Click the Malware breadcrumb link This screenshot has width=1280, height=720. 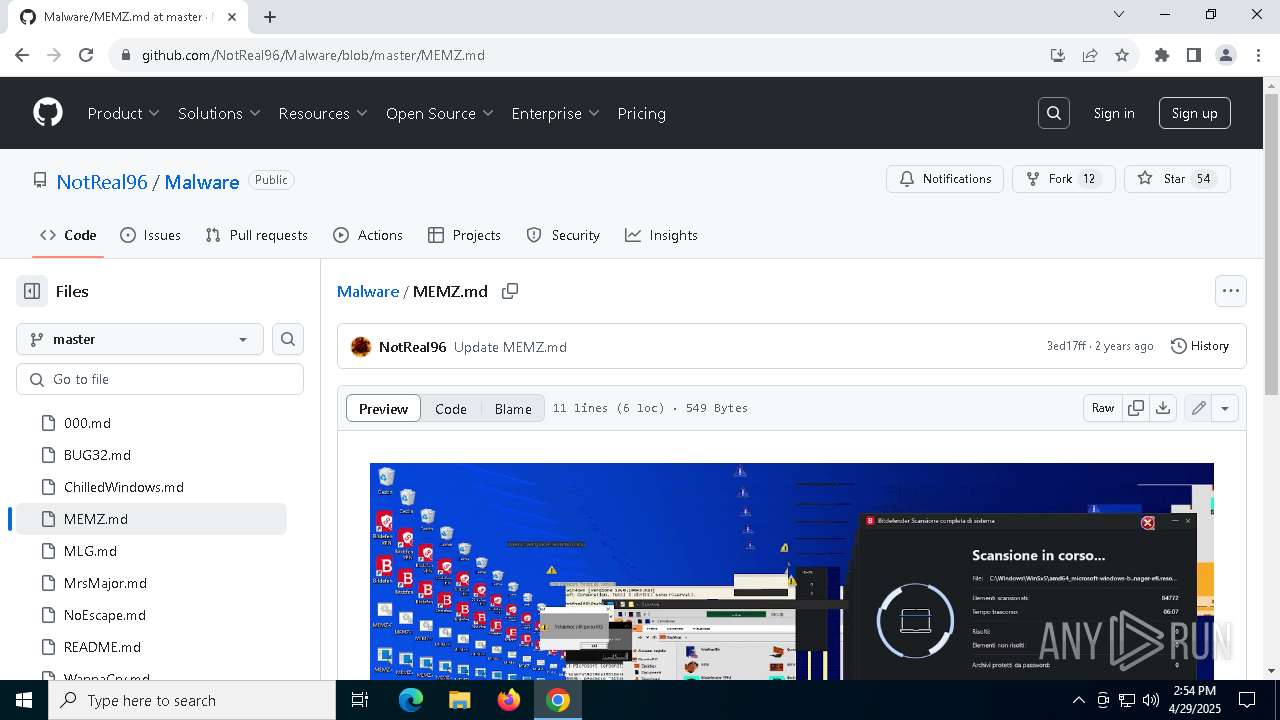click(368, 291)
